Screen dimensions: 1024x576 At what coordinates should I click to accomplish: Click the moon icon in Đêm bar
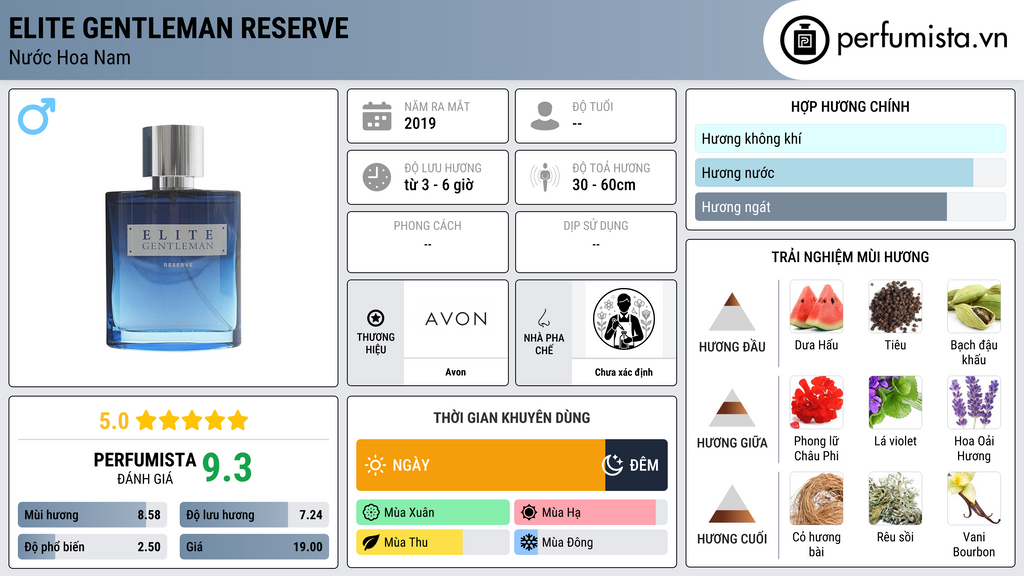pos(612,465)
